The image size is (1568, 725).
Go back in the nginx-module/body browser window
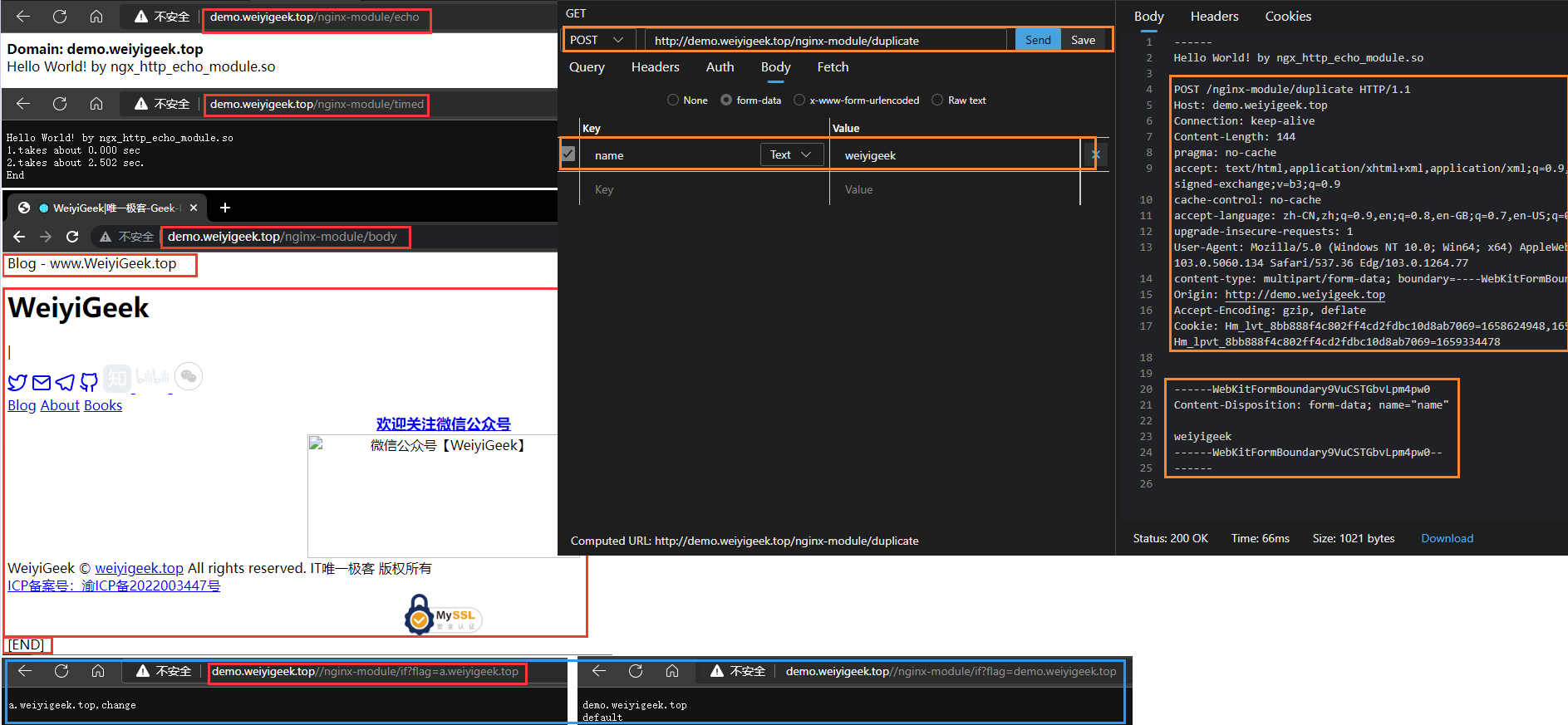19,237
